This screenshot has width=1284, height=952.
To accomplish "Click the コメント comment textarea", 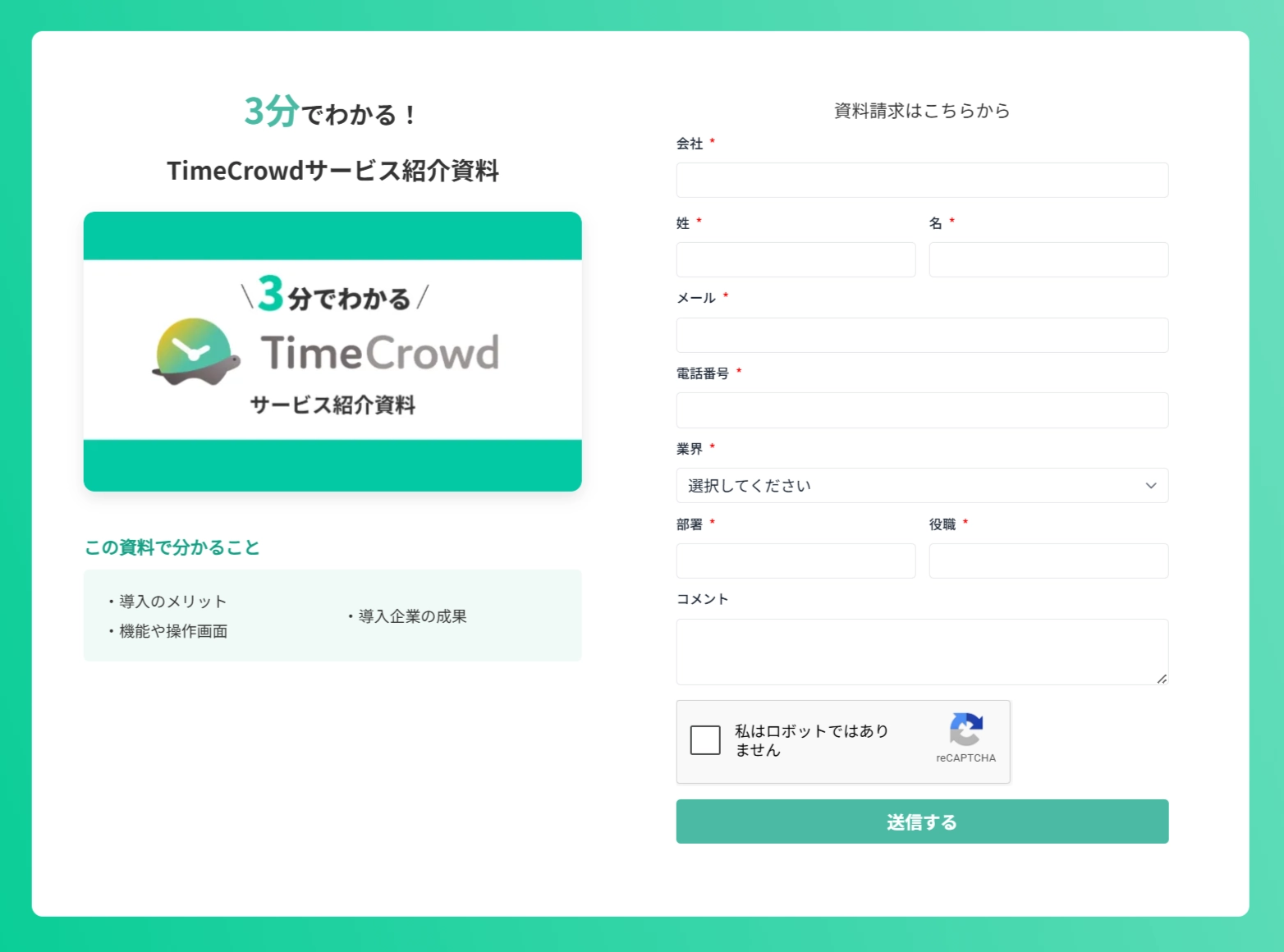I will 922,652.
